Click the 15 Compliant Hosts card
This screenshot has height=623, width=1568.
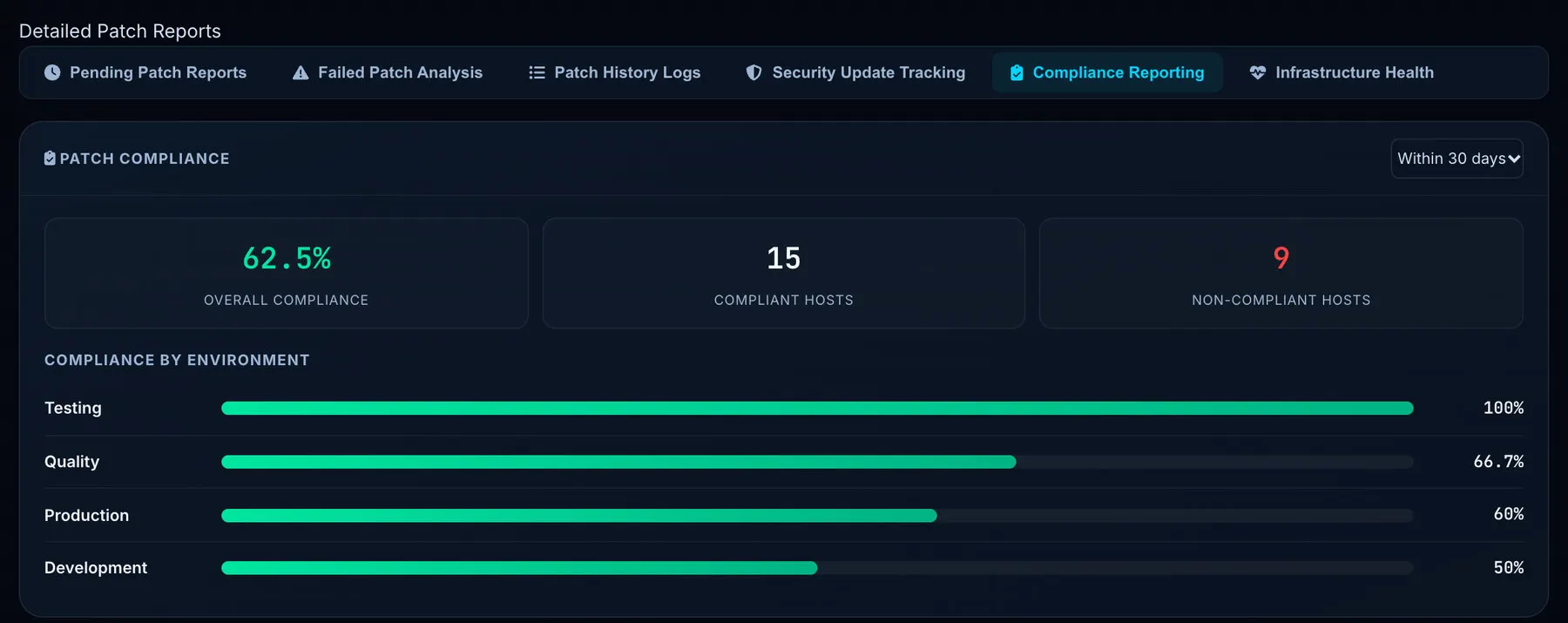coord(784,273)
